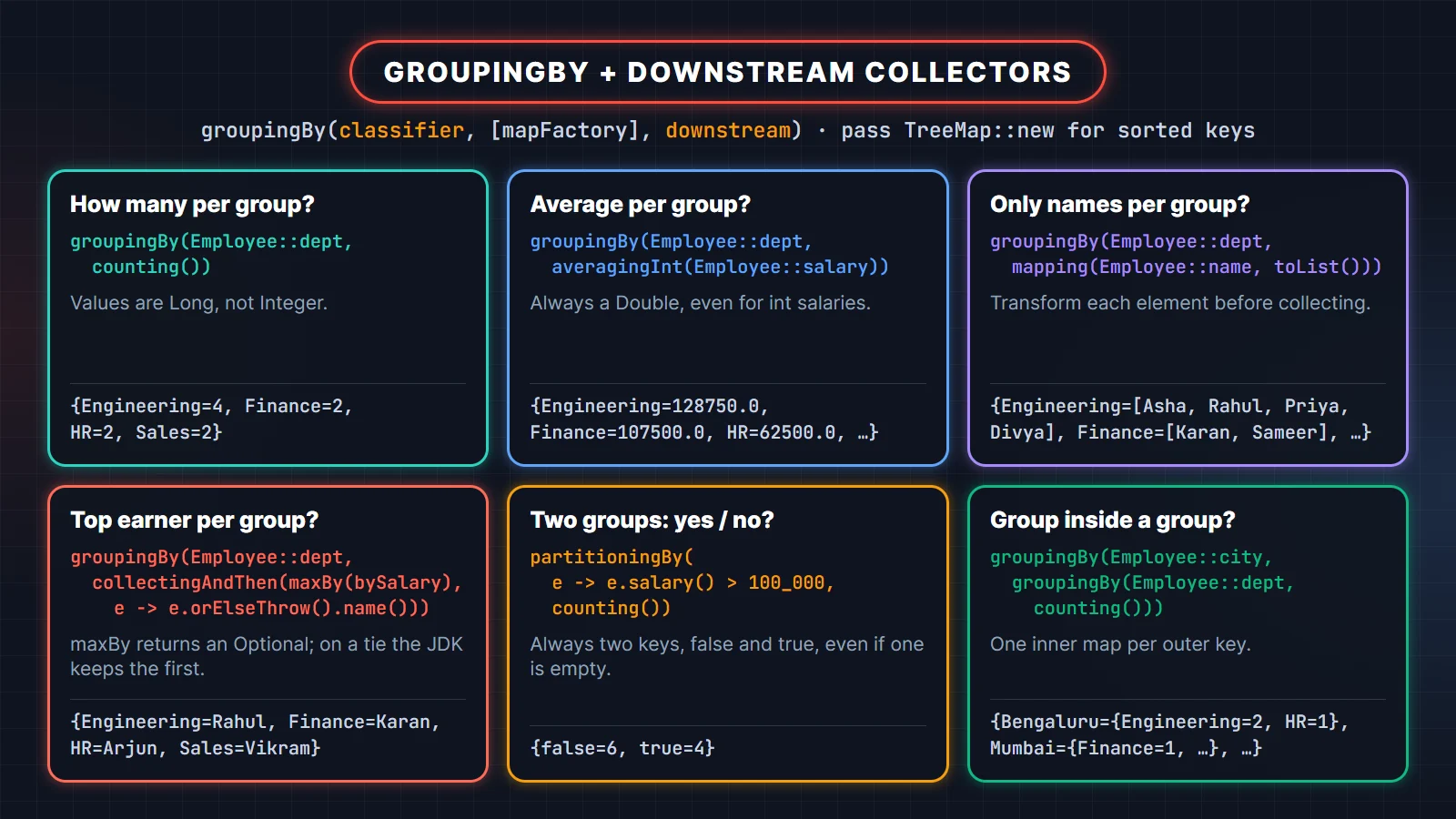
Task: Click the {Bengaluru={Engineering=2, HR=1}, output
Action: coord(1169,722)
